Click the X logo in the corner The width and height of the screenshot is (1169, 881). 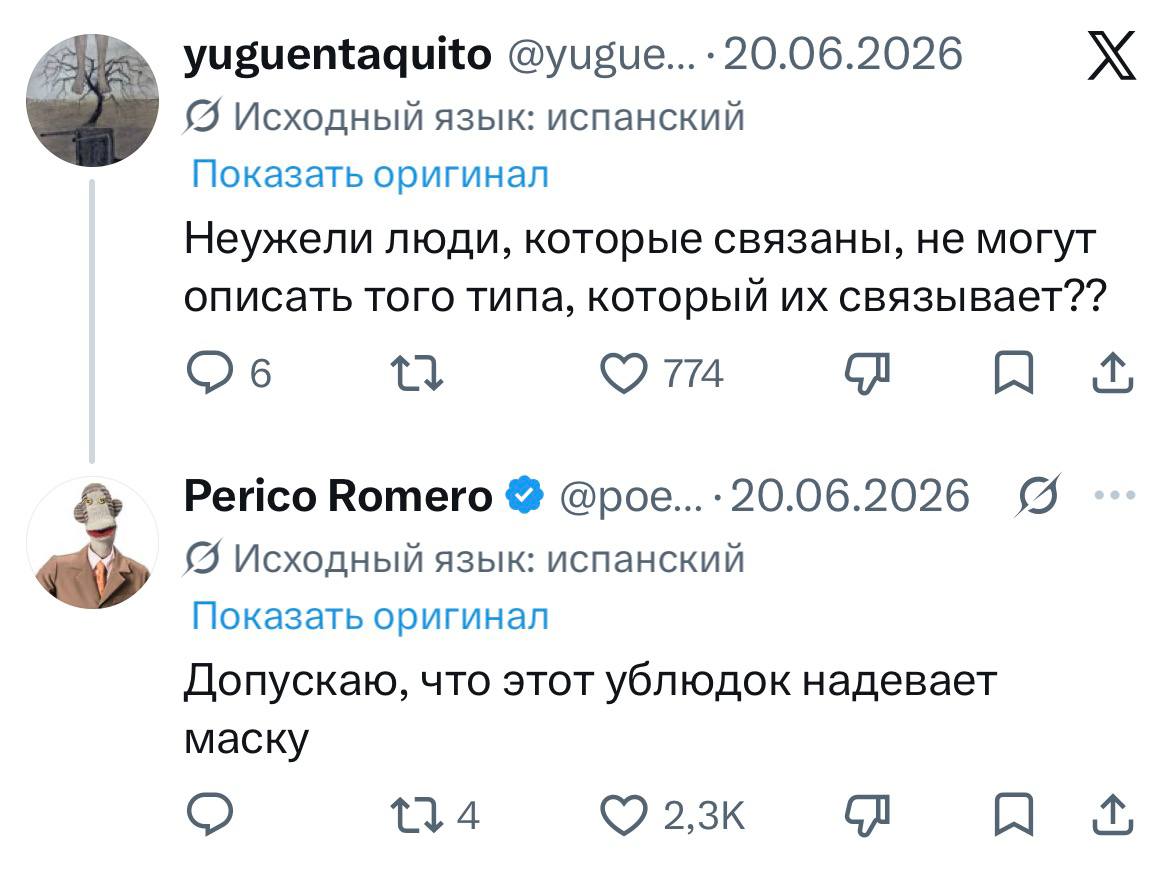point(1112,54)
